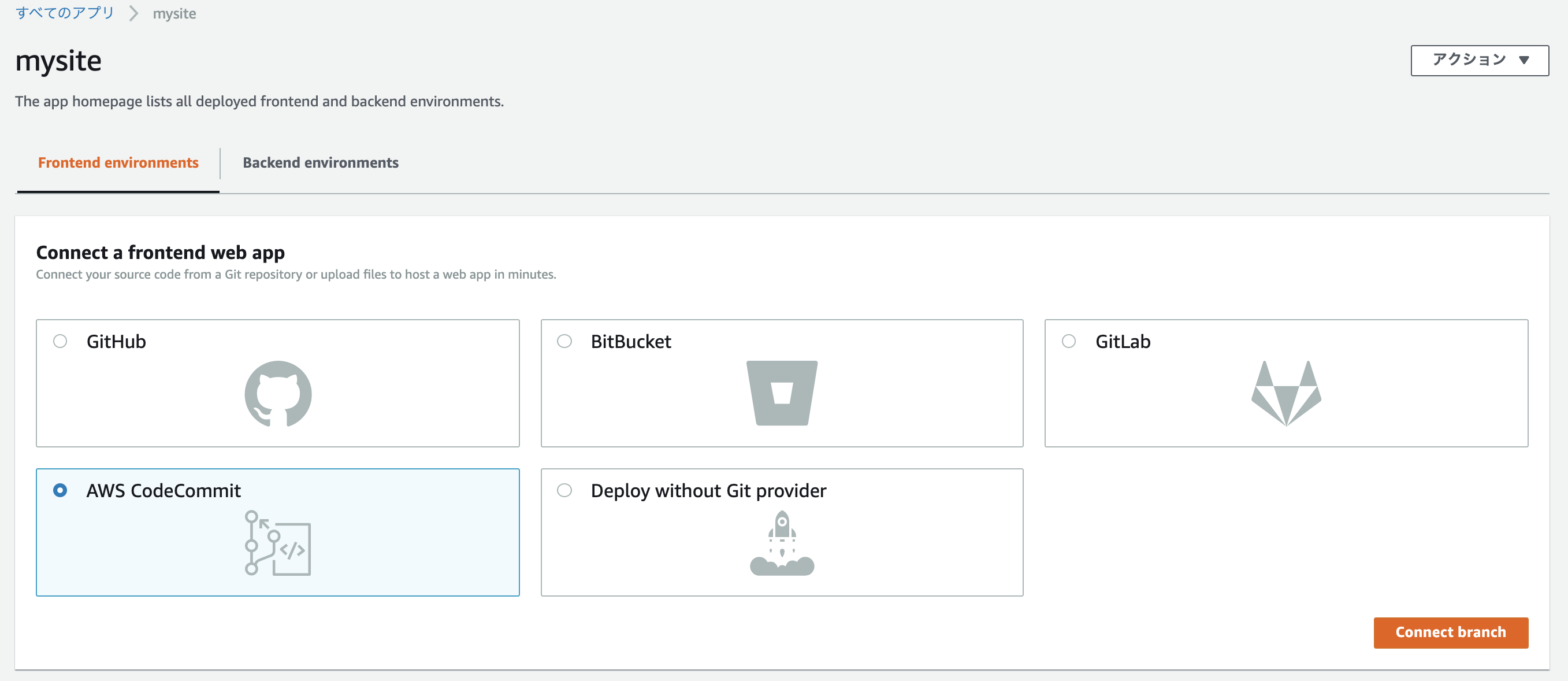
Task: Click the GitLab fox logo icon
Action: pos(1286,394)
